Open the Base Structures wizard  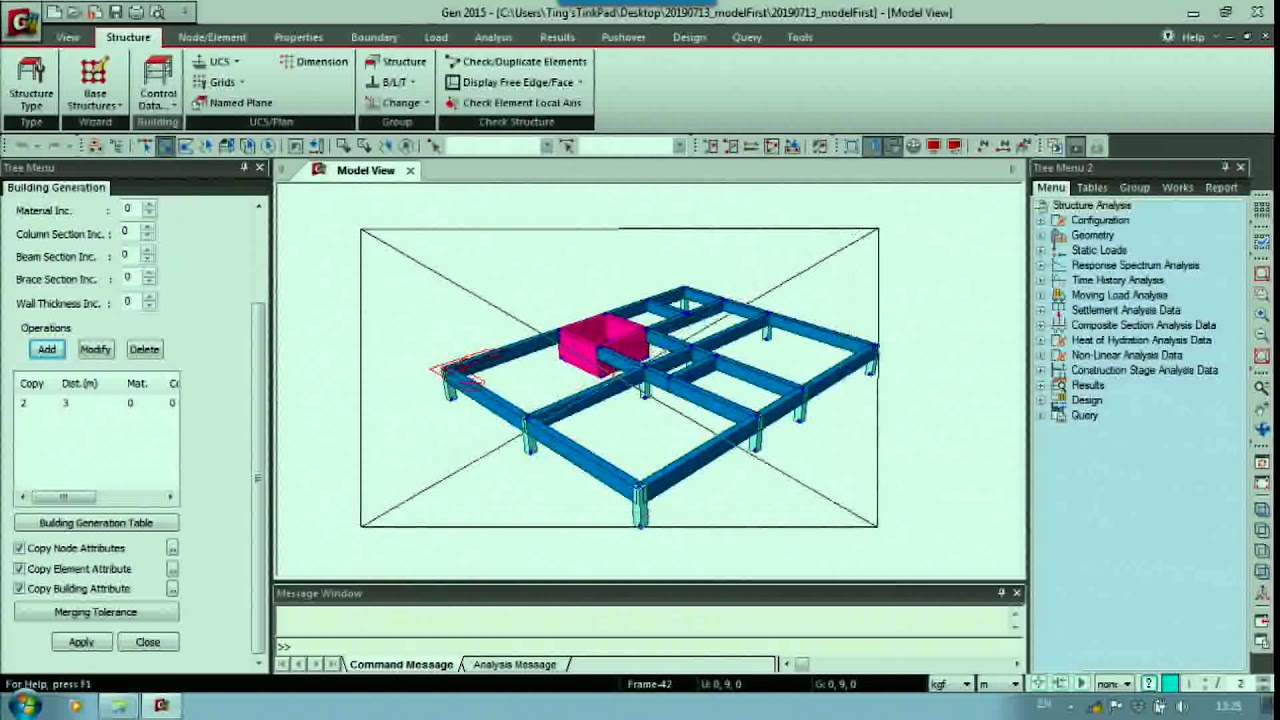94,83
